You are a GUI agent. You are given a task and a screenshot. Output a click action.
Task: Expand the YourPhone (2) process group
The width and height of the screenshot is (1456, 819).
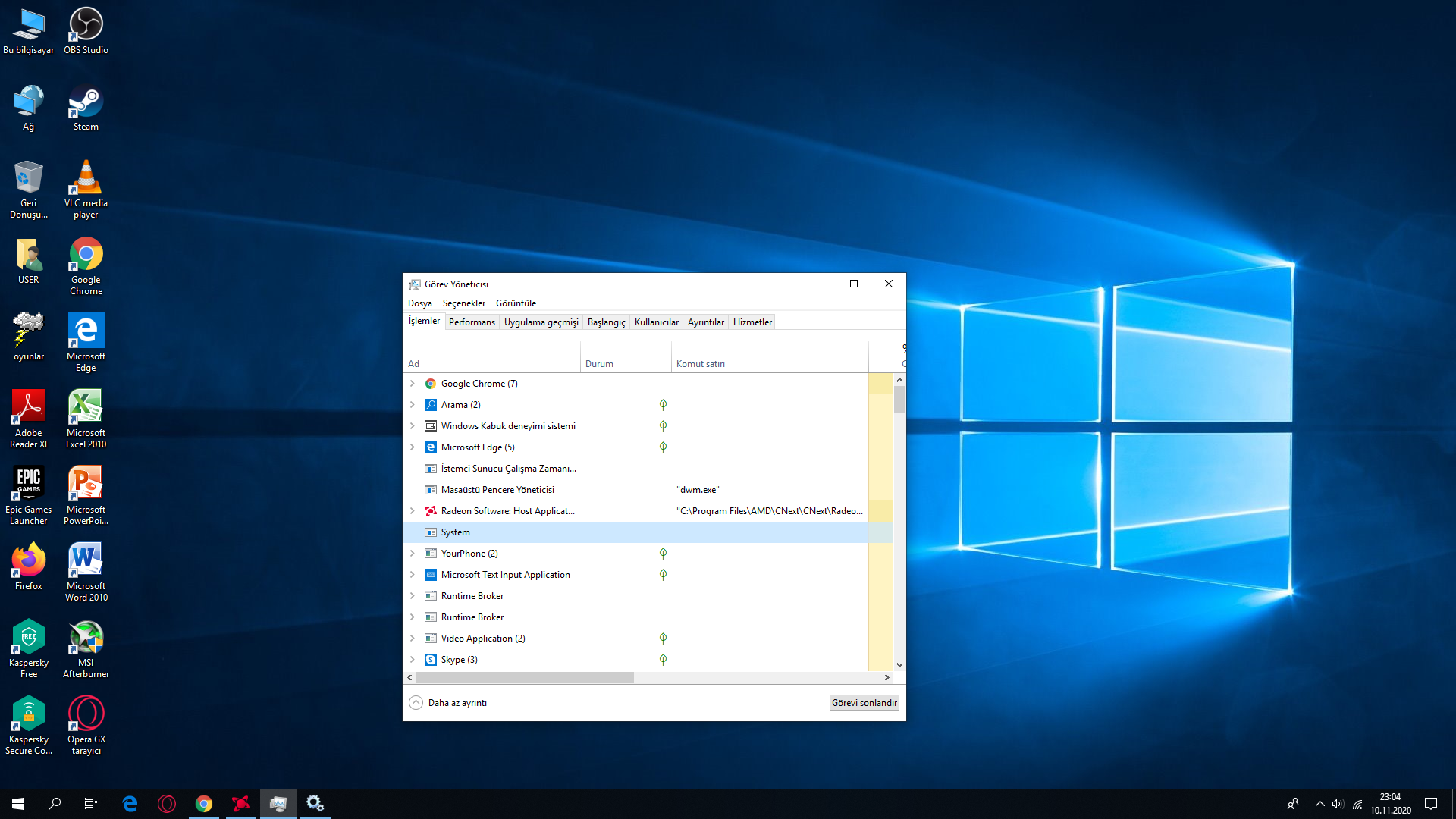[413, 554]
